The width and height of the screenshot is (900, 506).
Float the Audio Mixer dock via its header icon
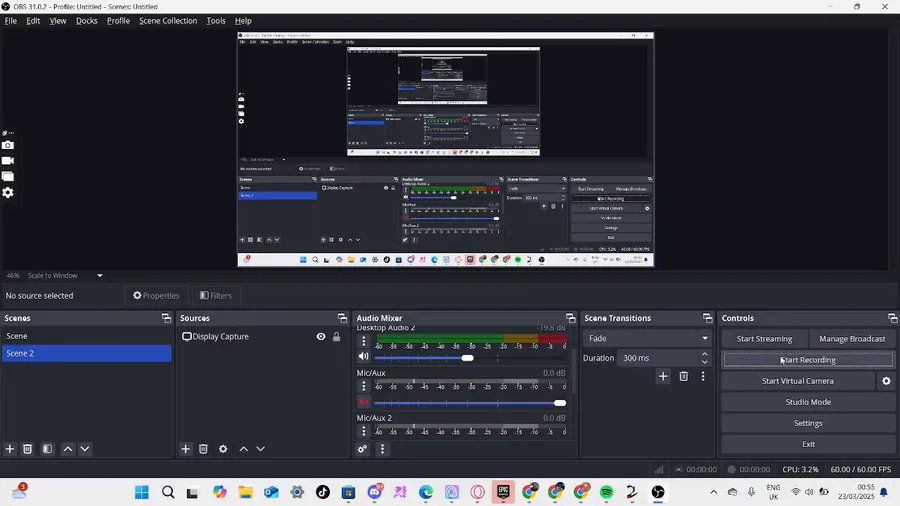tap(571, 318)
